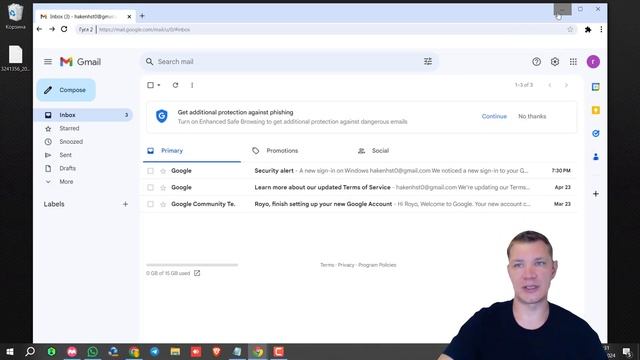Image resolution: width=640 pixels, height=360 pixels.
Task: Open the Privacy footer link
Action: (x=346, y=265)
